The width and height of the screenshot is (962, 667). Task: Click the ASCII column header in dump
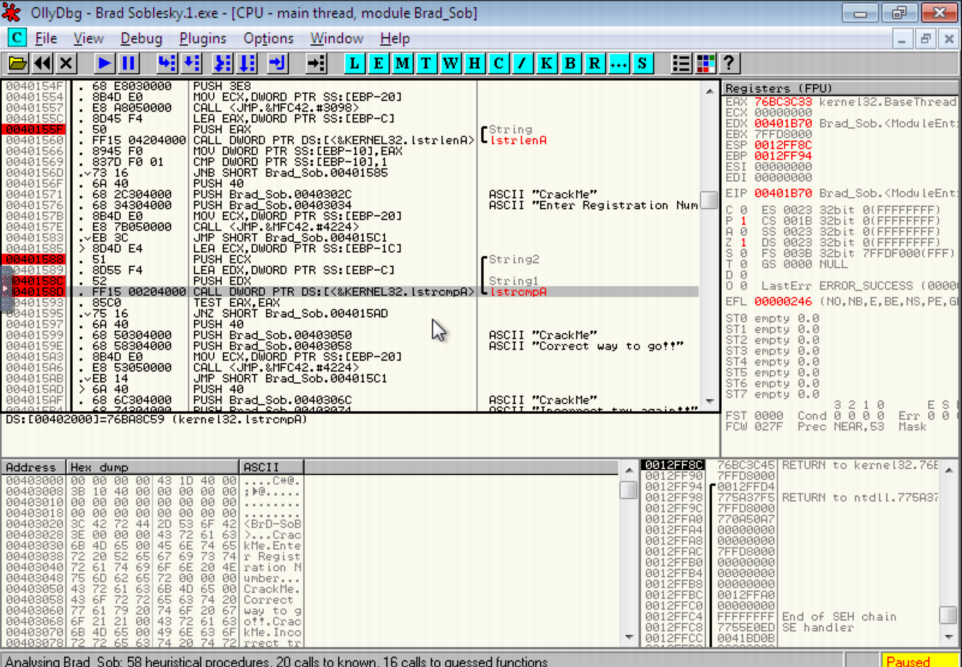(x=271, y=468)
